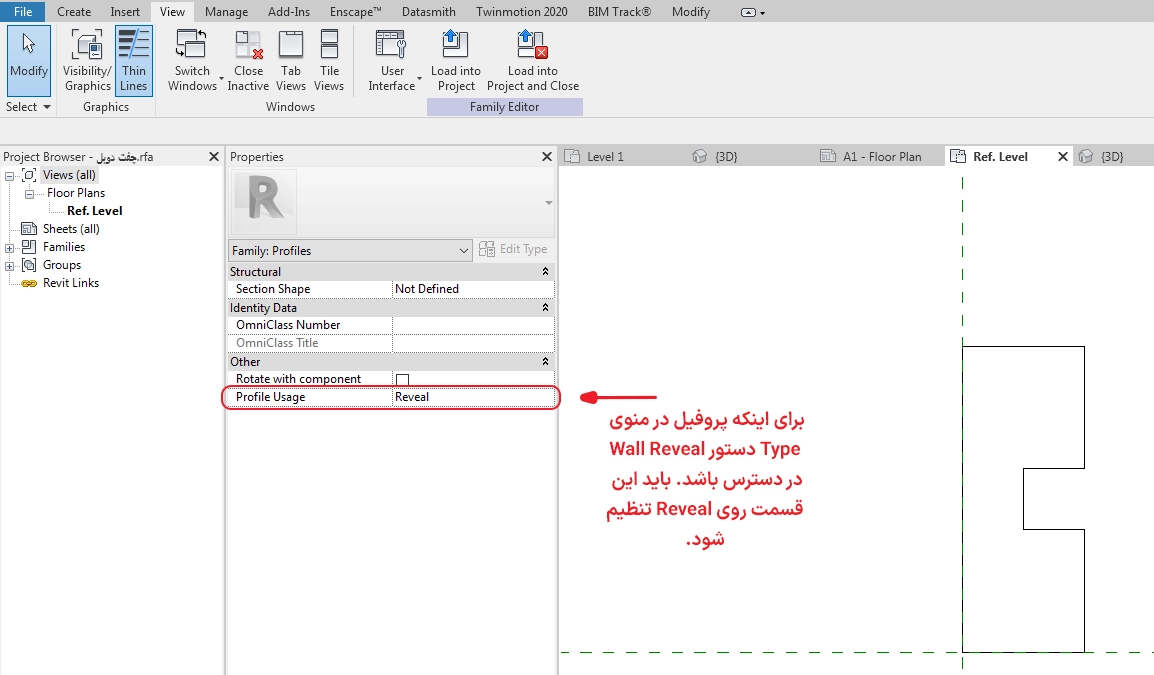This screenshot has height=675, width=1154.
Task: Activate the Ref. Level view tab
Action: point(1000,157)
